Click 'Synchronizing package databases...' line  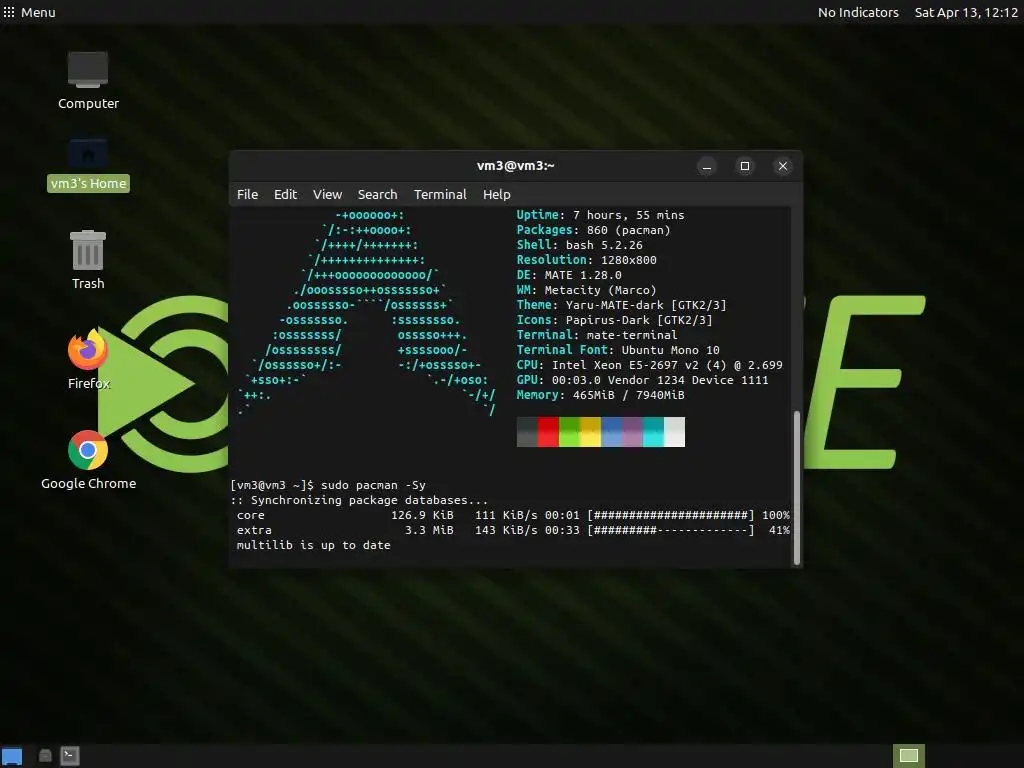click(x=359, y=500)
